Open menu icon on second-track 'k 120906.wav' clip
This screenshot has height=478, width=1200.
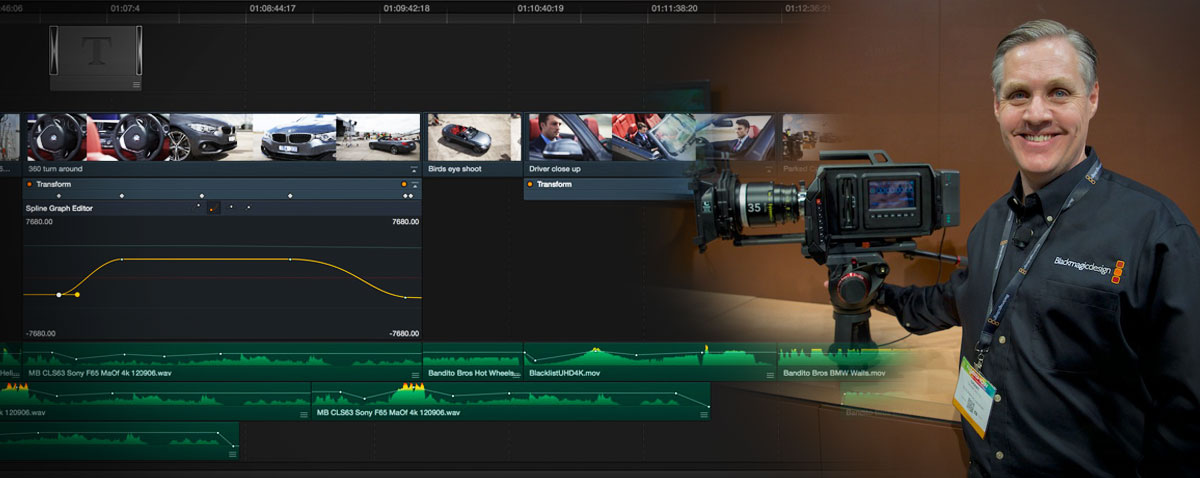click(x=304, y=414)
